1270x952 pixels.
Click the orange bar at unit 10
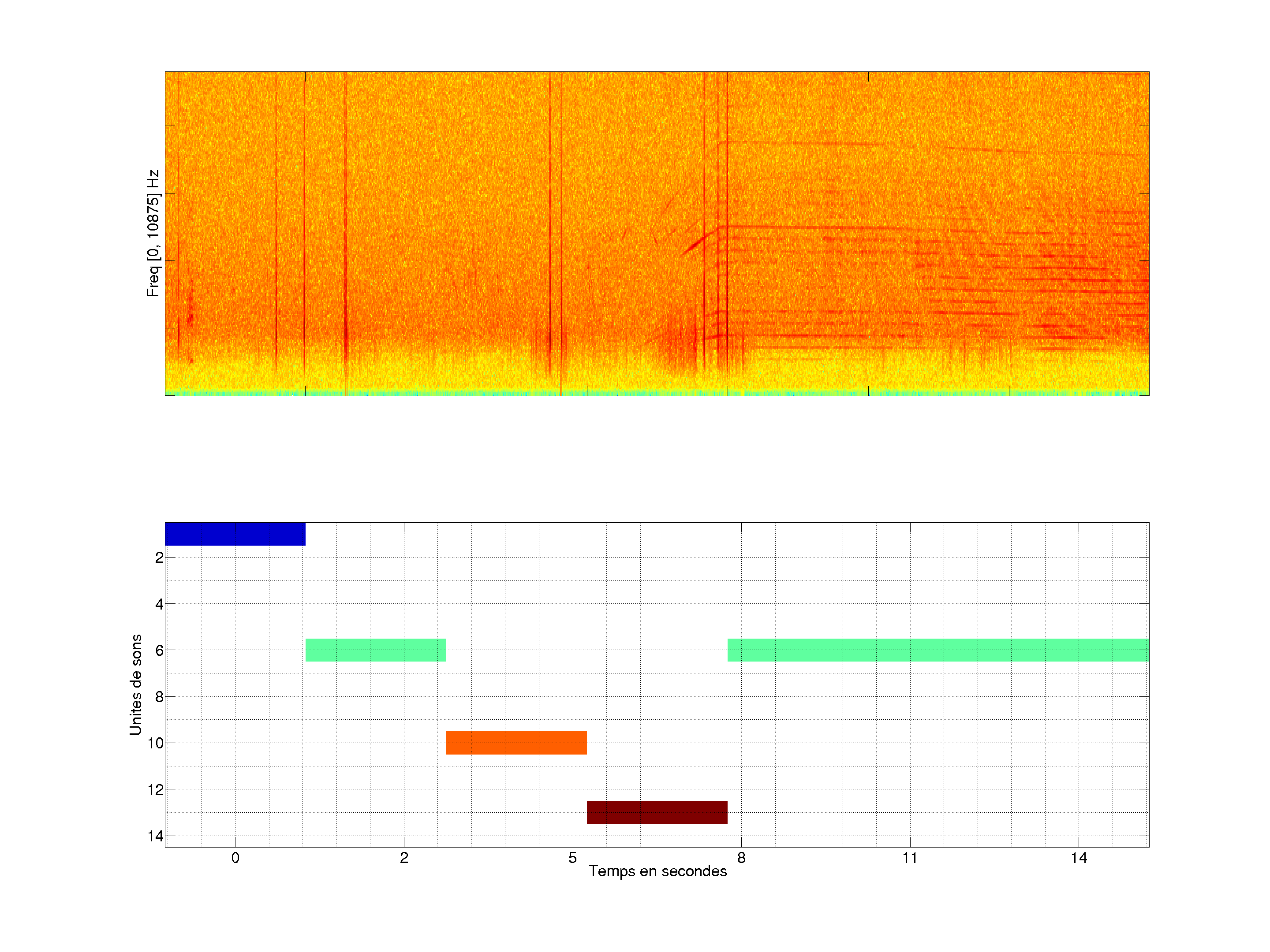click(516, 743)
